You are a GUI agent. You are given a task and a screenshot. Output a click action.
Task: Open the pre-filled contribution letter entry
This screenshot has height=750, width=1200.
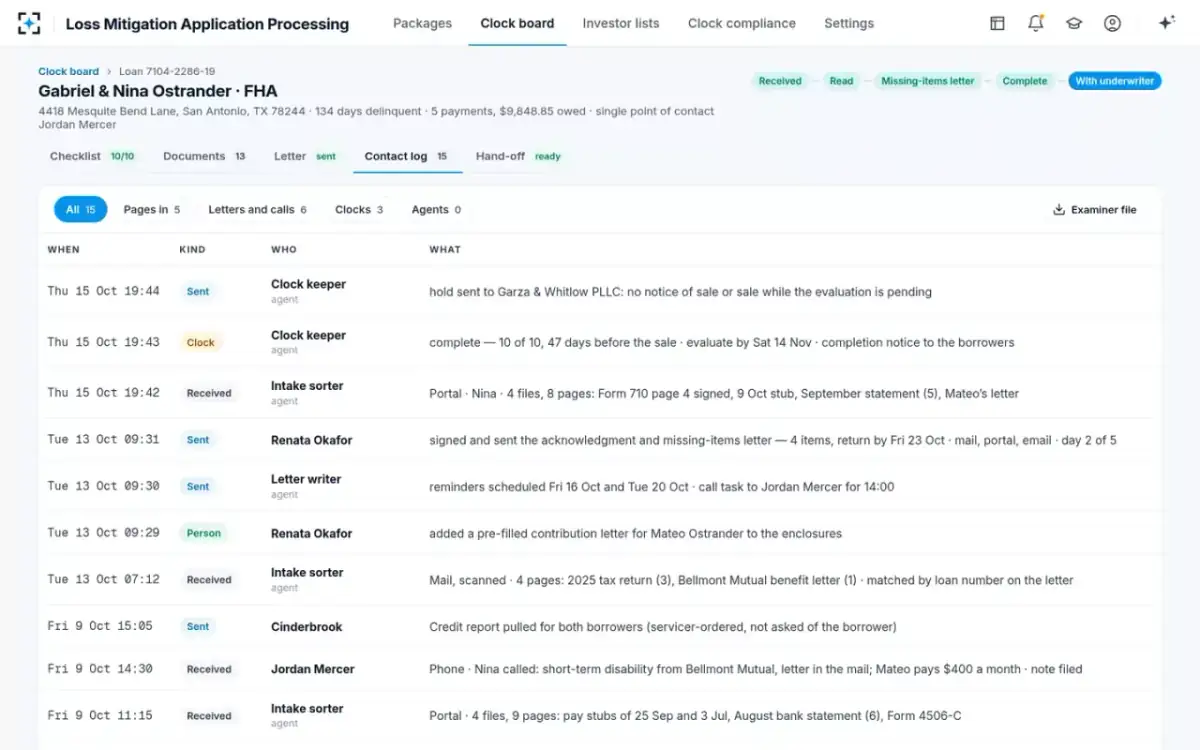click(x=636, y=533)
